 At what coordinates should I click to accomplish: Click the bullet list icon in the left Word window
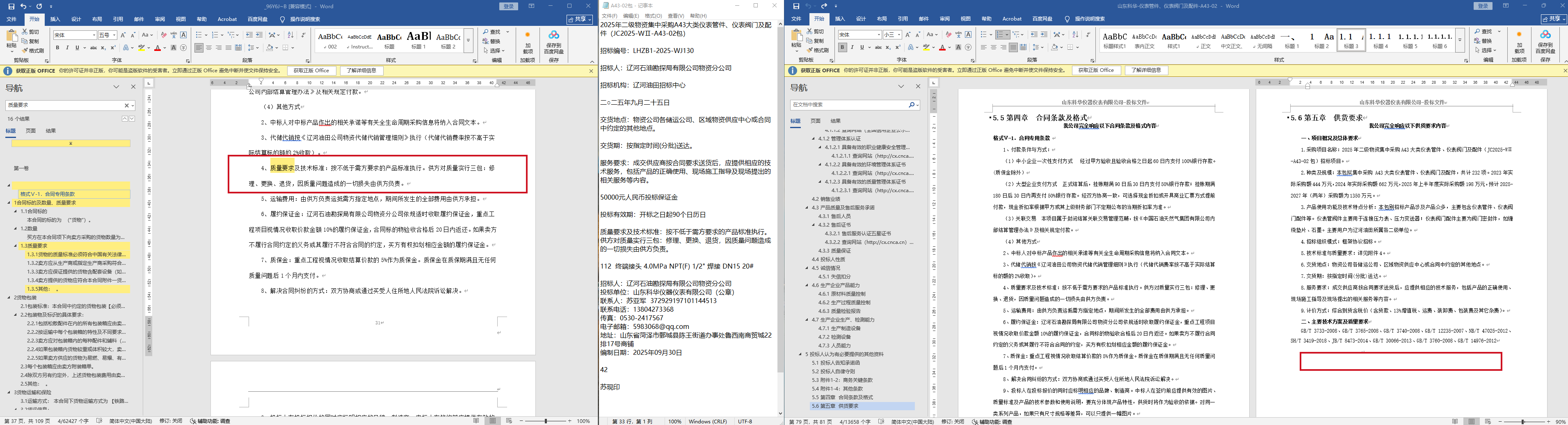tap(199, 35)
